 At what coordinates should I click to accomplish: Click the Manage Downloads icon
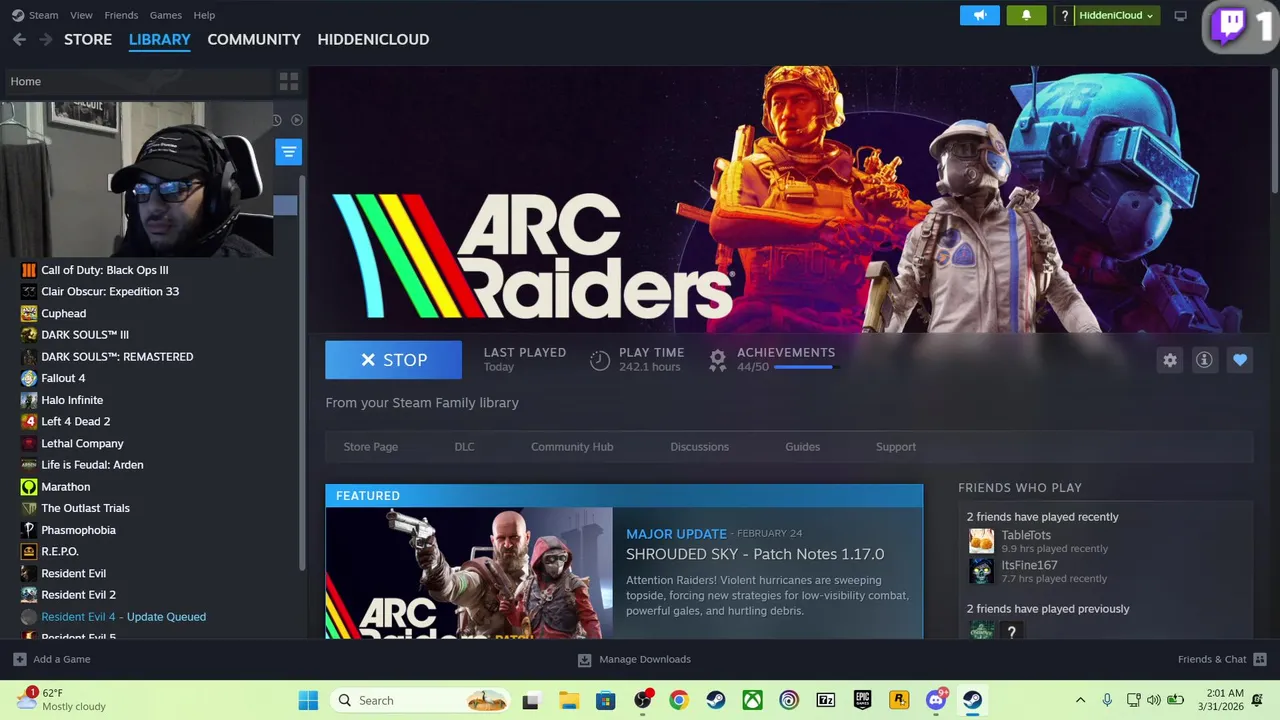pyautogui.click(x=584, y=659)
